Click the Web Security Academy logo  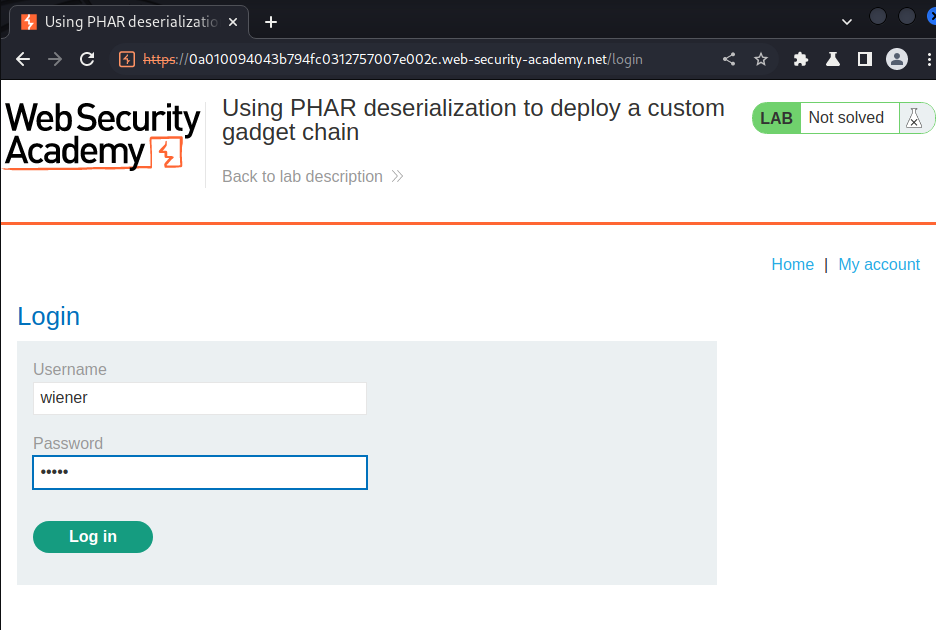click(x=102, y=136)
